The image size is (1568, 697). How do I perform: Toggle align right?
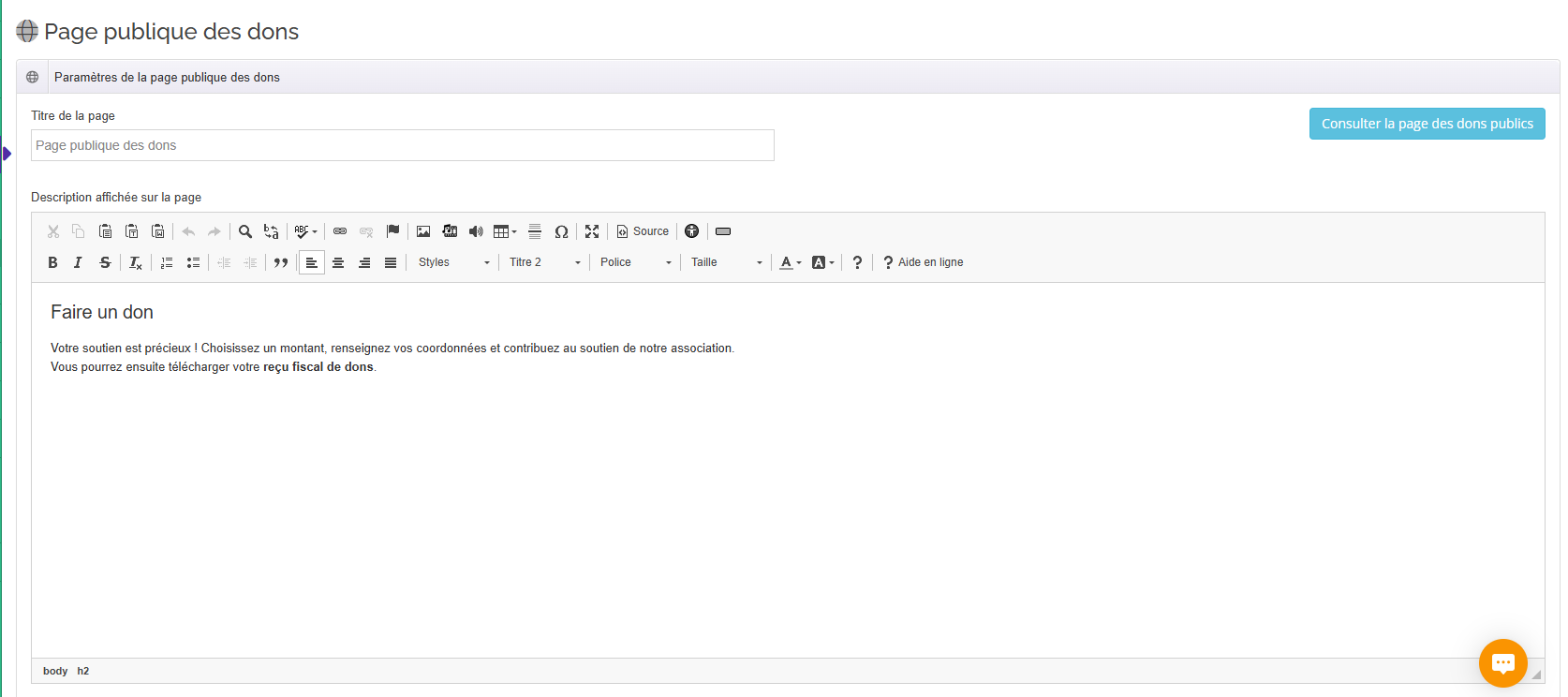[364, 262]
